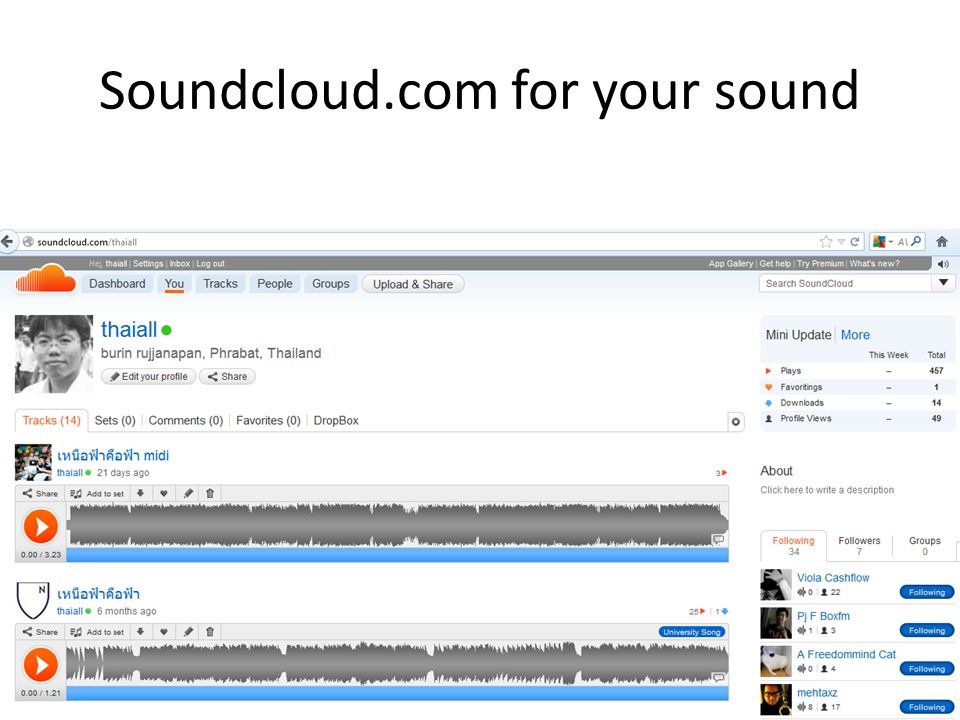Click the download arrow icon on midi track

(x=140, y=493)
